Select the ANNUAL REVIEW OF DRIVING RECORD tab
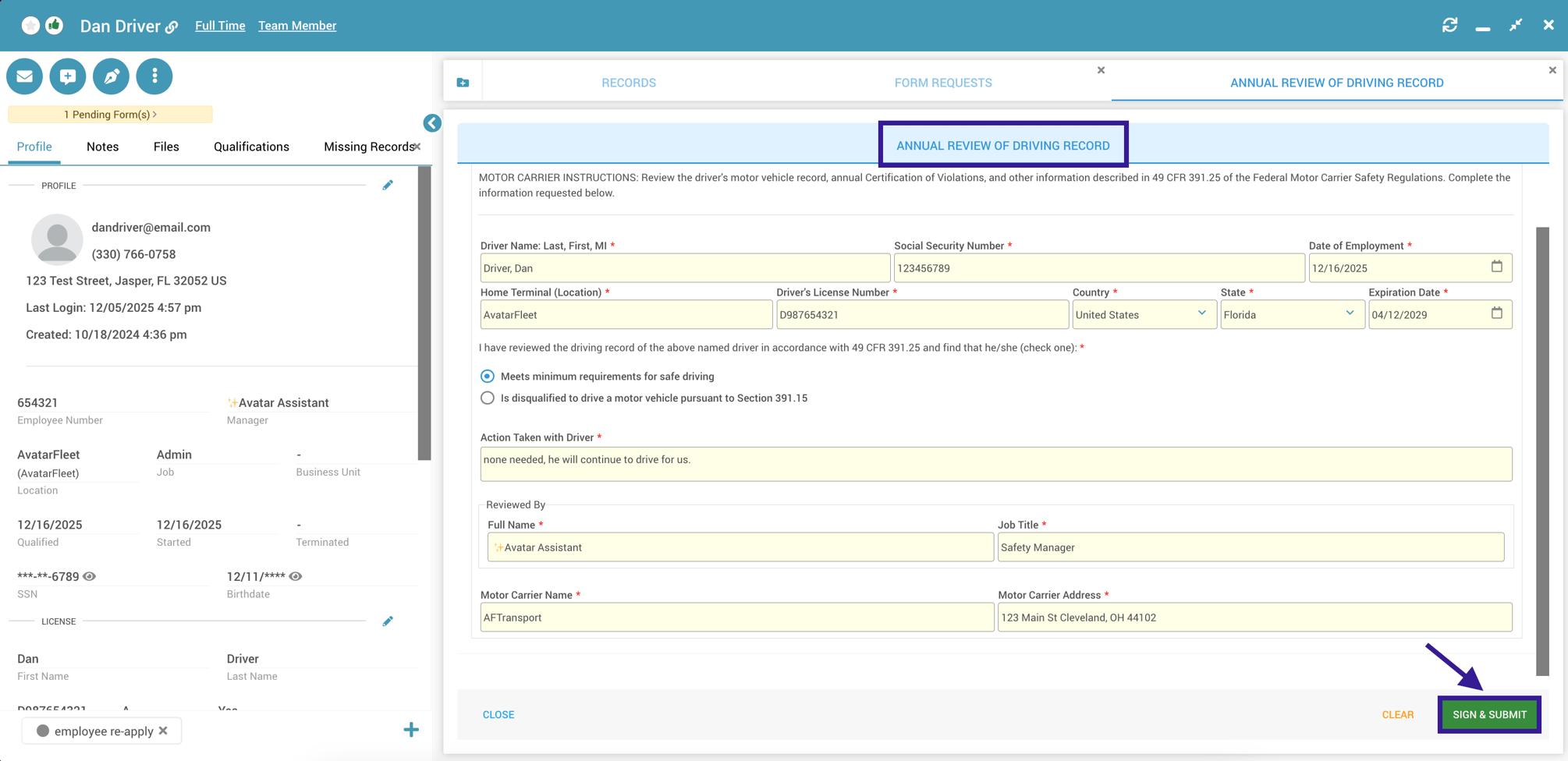Screen dimensions: 1568x761 [1336, 83]
